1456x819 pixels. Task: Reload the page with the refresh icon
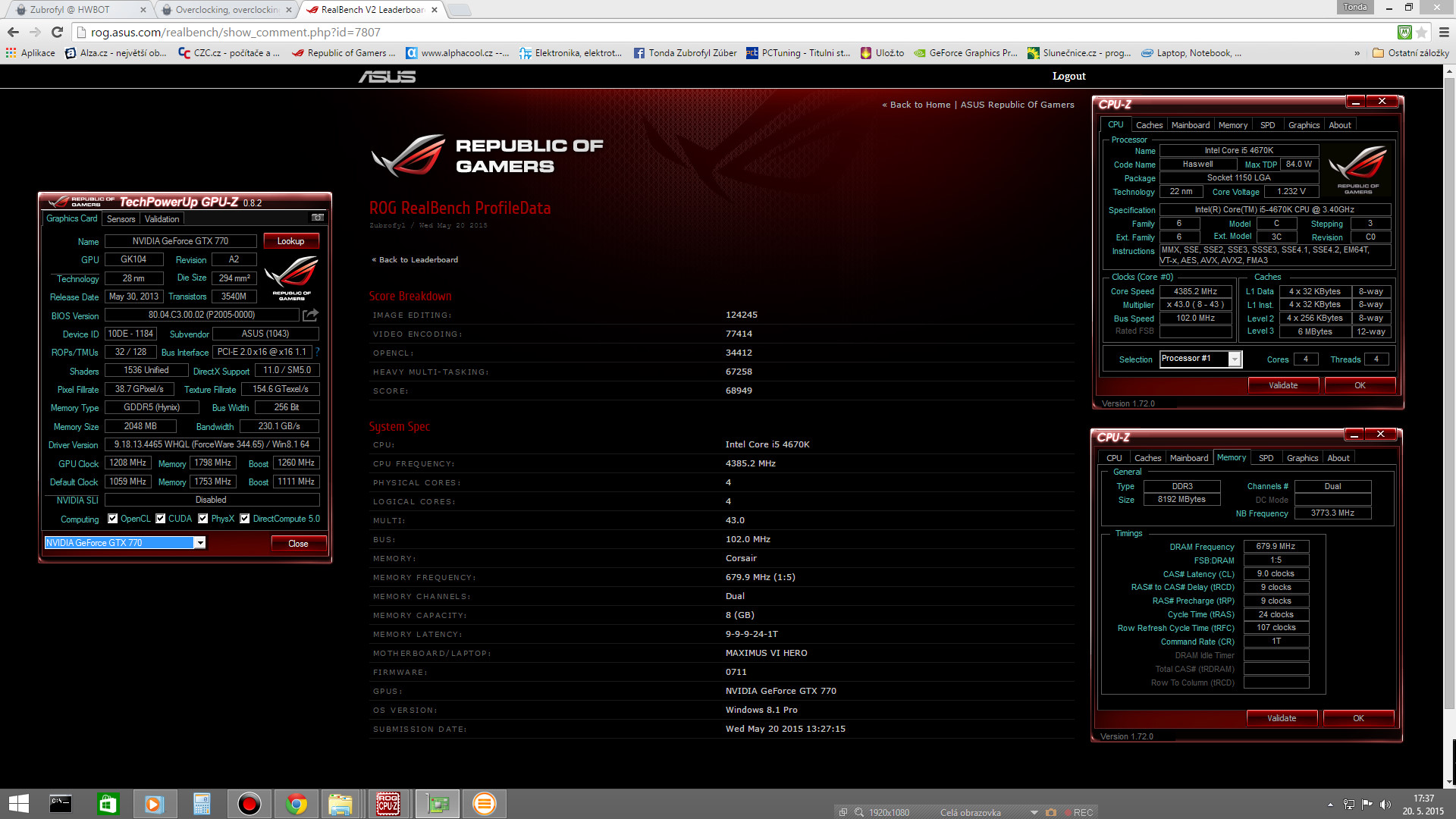coord(57,32)
